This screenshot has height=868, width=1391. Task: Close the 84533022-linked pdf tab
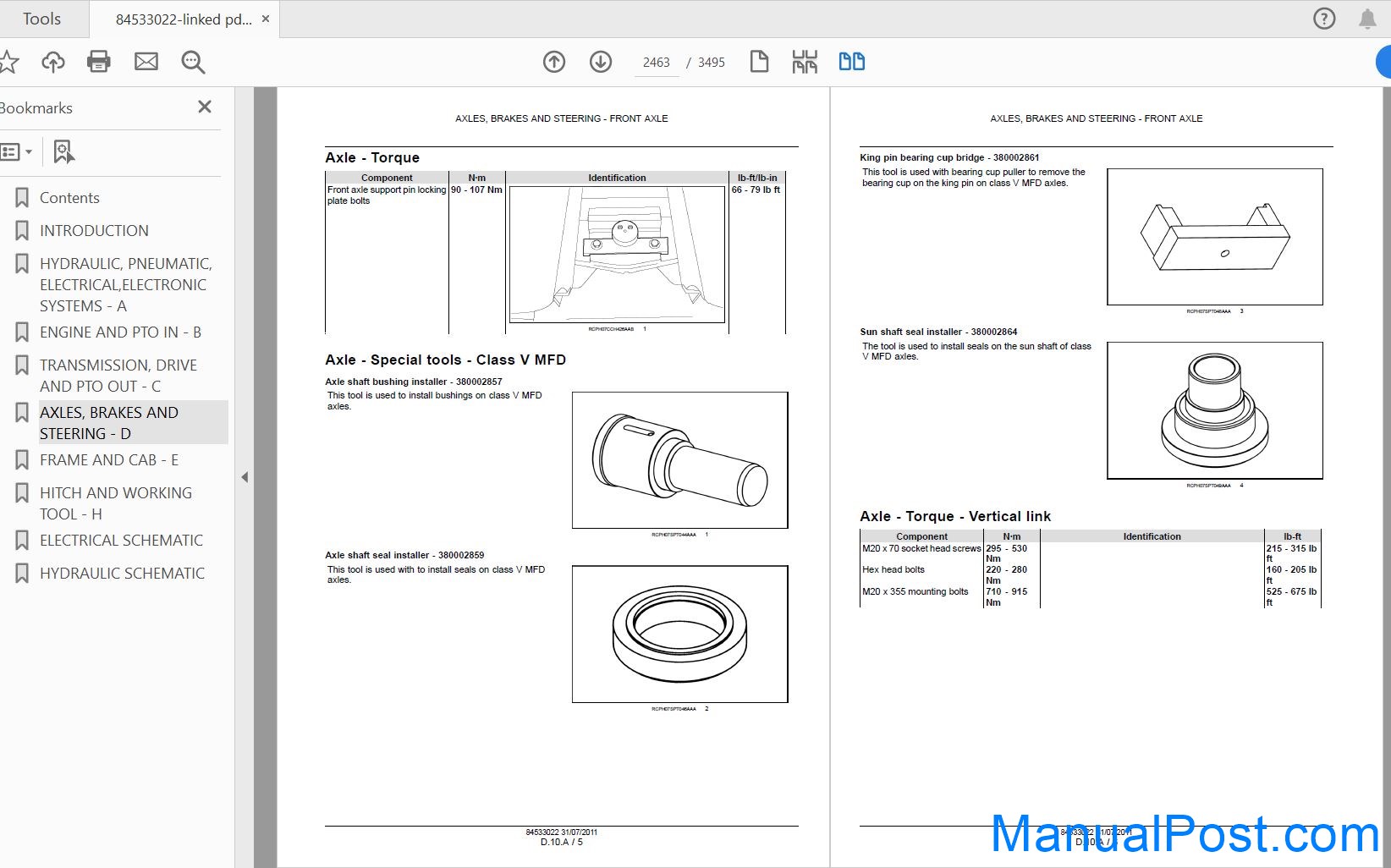point(266,19)
